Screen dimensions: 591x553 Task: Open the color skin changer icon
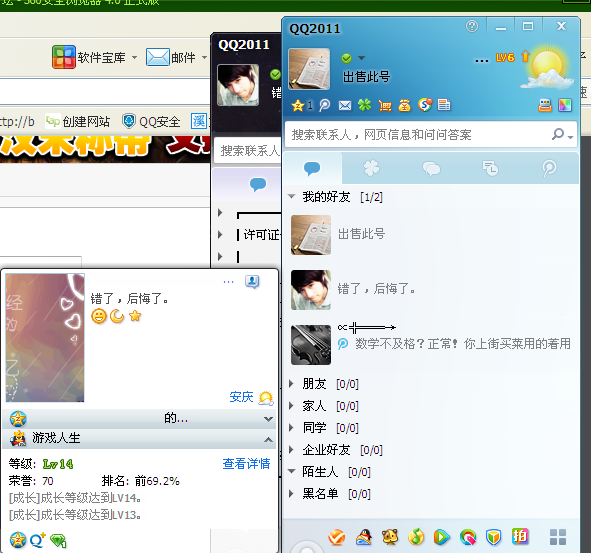565,105
